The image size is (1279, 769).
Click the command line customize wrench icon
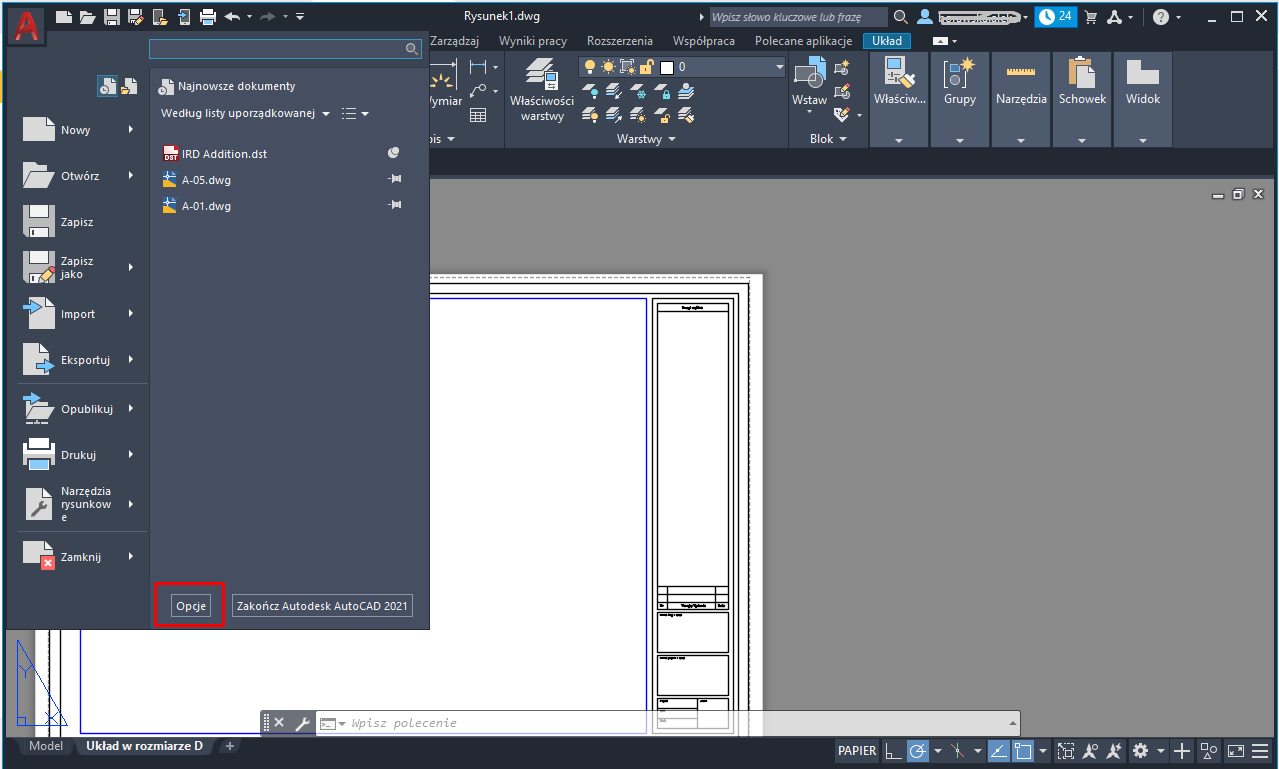tap(303, 723)
